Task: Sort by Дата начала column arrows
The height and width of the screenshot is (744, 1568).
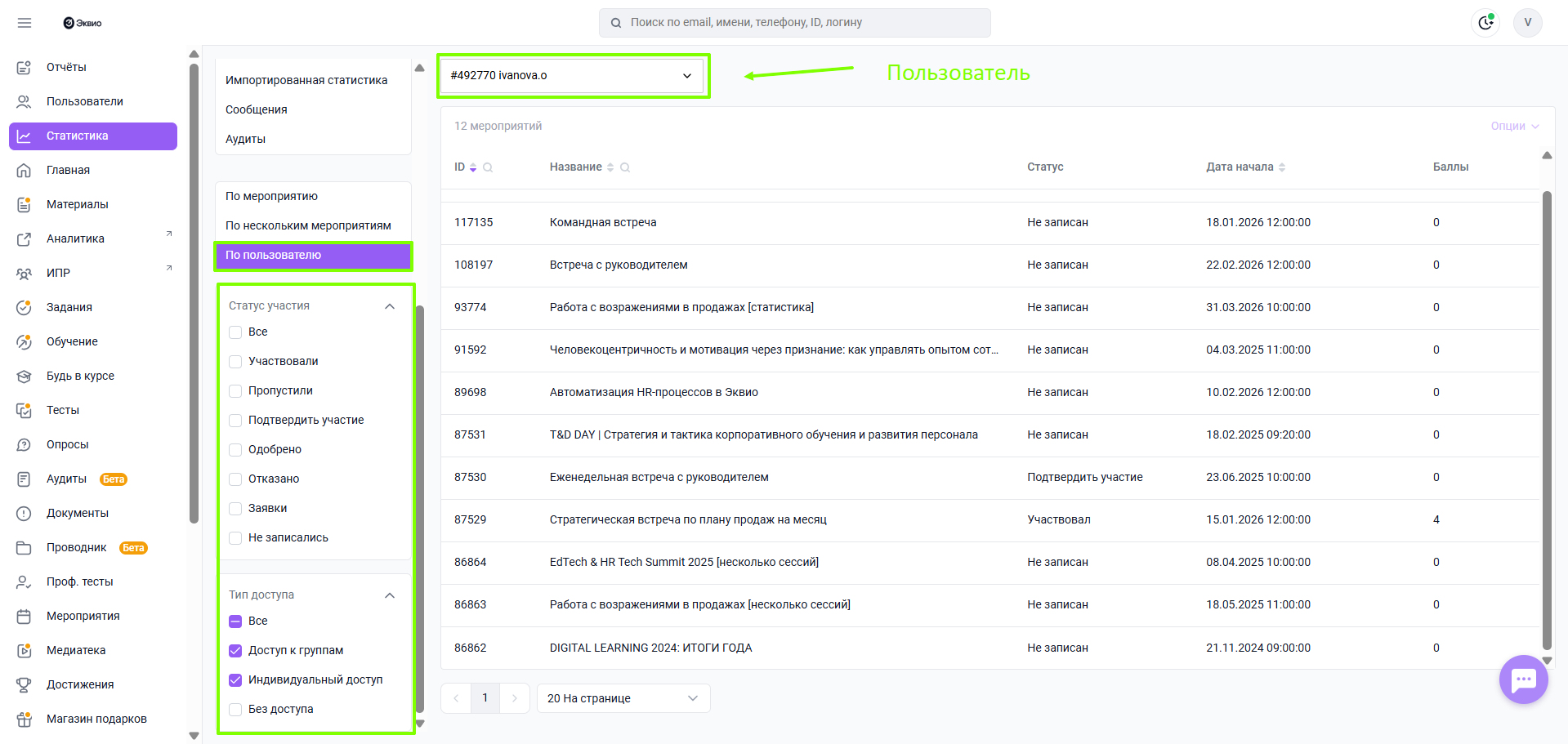Action: point(1282,167)
